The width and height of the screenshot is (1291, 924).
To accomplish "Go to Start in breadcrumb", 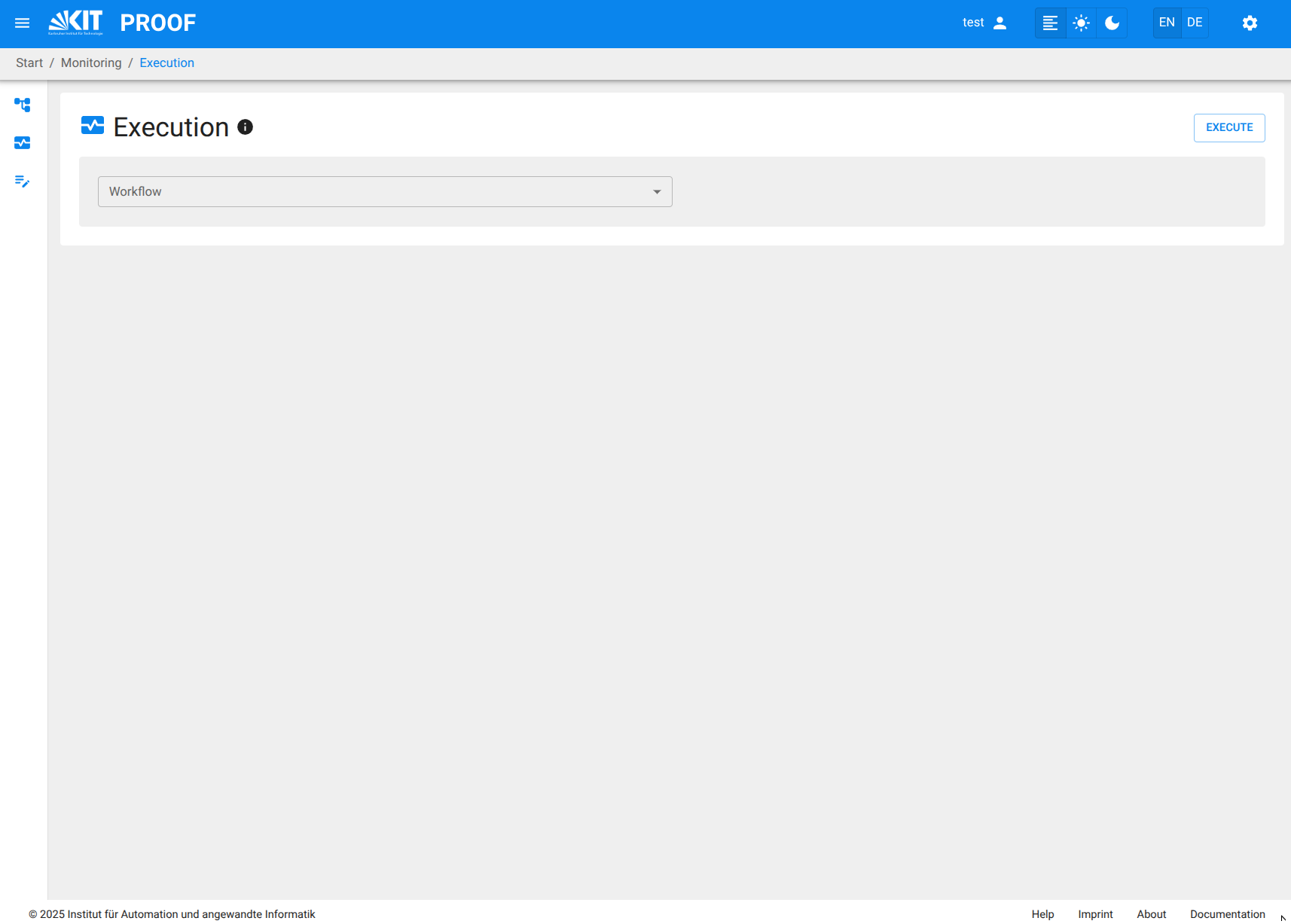I will tap(29, 63).
